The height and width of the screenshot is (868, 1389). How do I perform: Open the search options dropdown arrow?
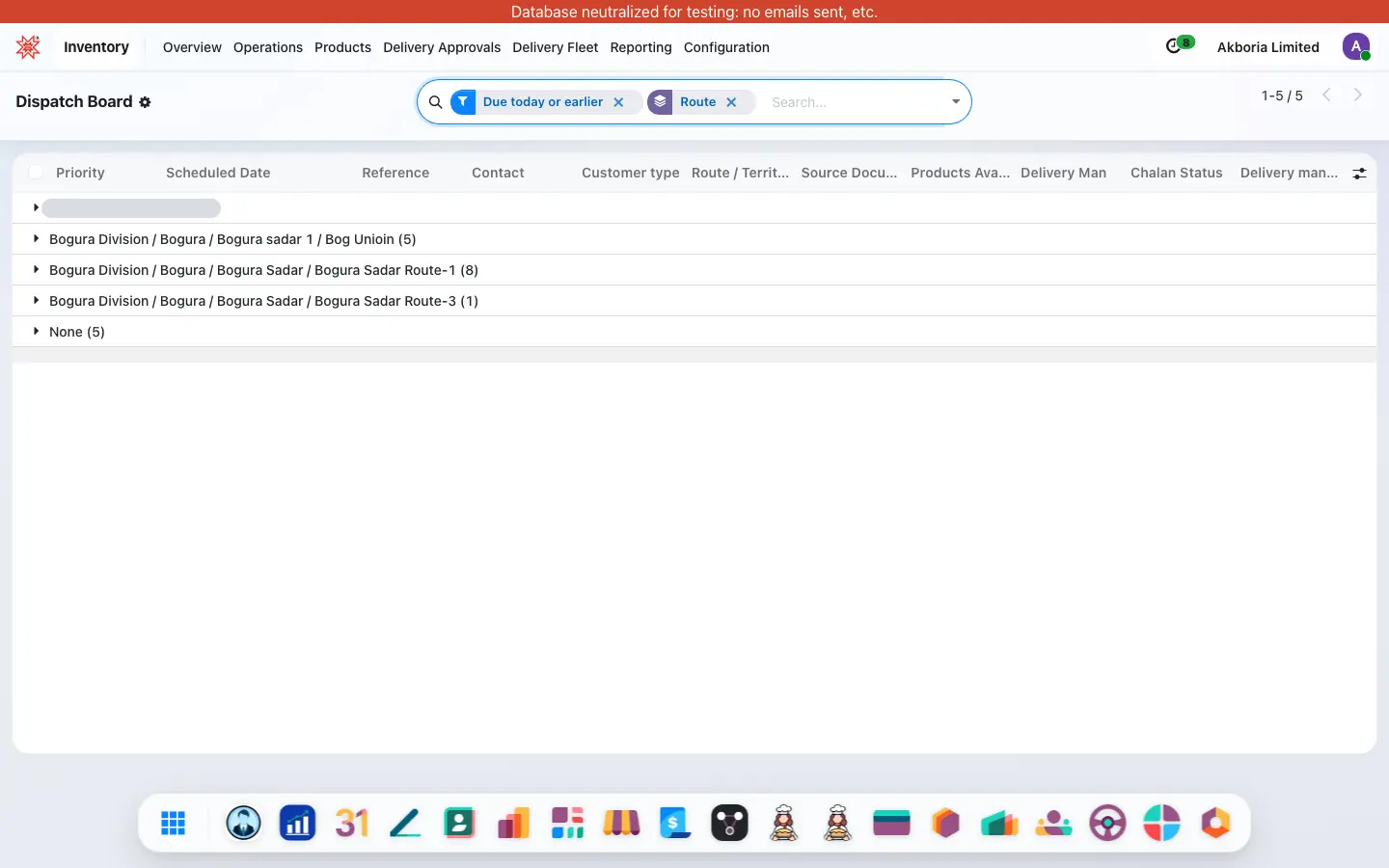pos(956,102)
